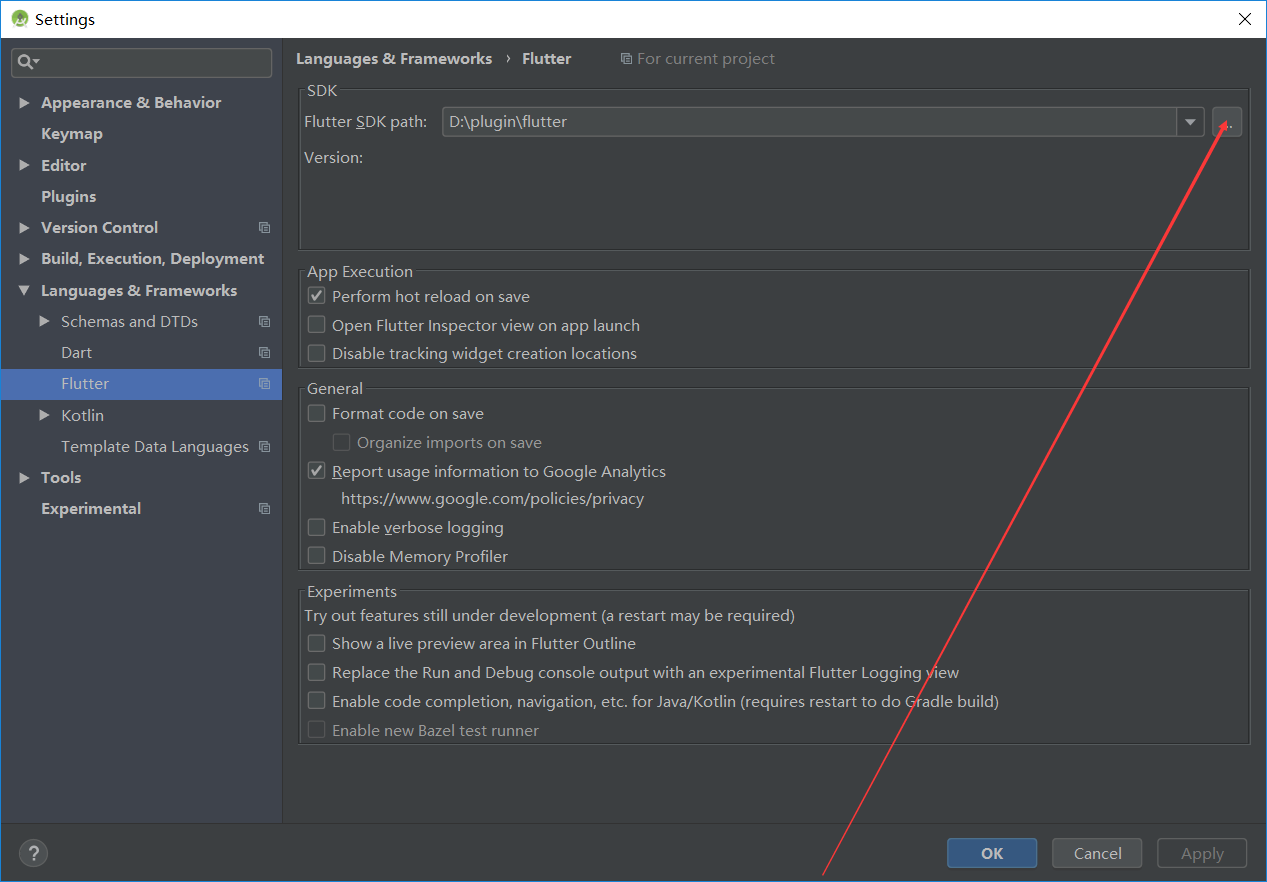
Task: Collapse Languages & Frameworks section
Action: pyautogui.click(x=24, y=291)
